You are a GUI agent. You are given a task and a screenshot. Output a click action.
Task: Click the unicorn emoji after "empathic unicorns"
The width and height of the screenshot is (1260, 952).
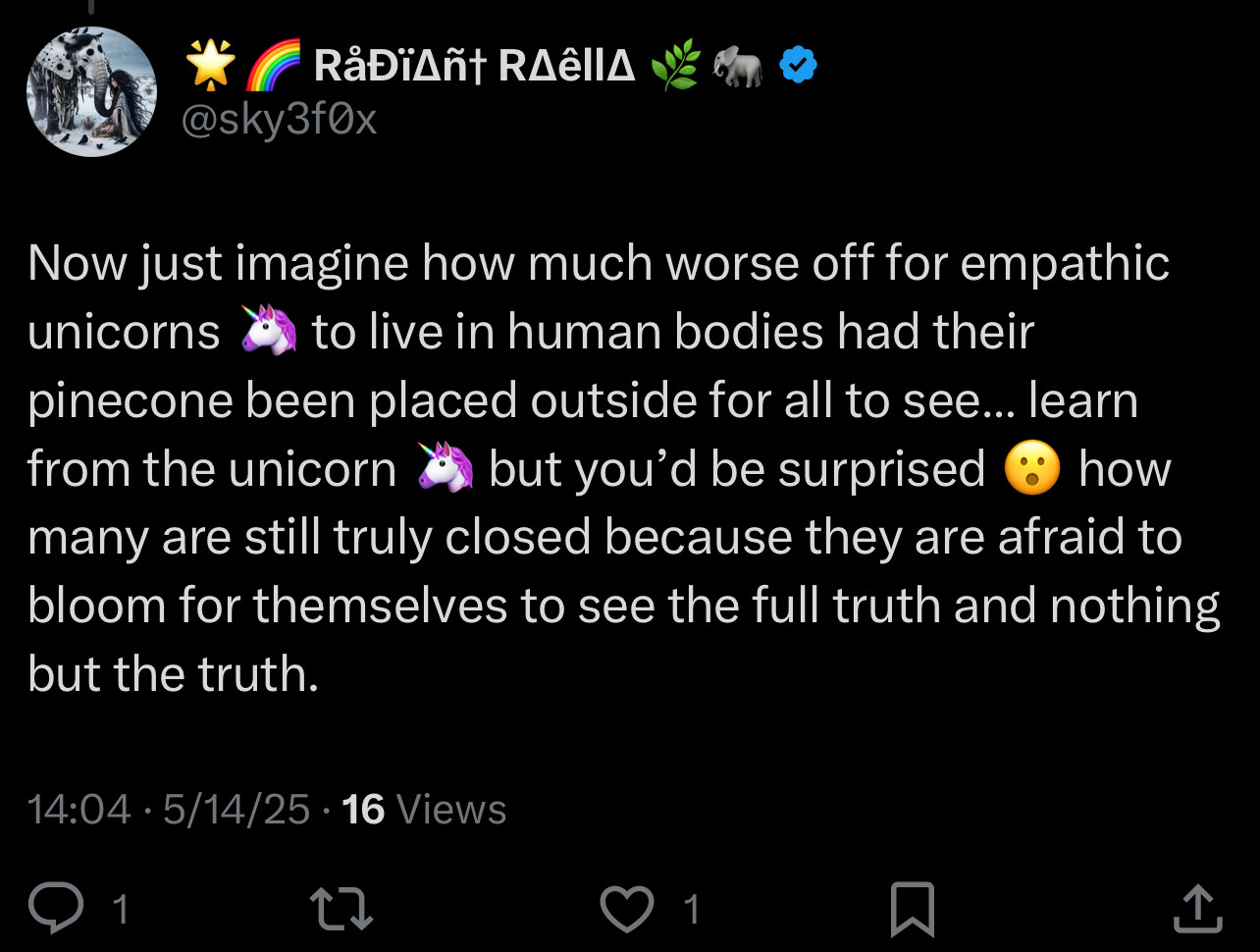268,333
